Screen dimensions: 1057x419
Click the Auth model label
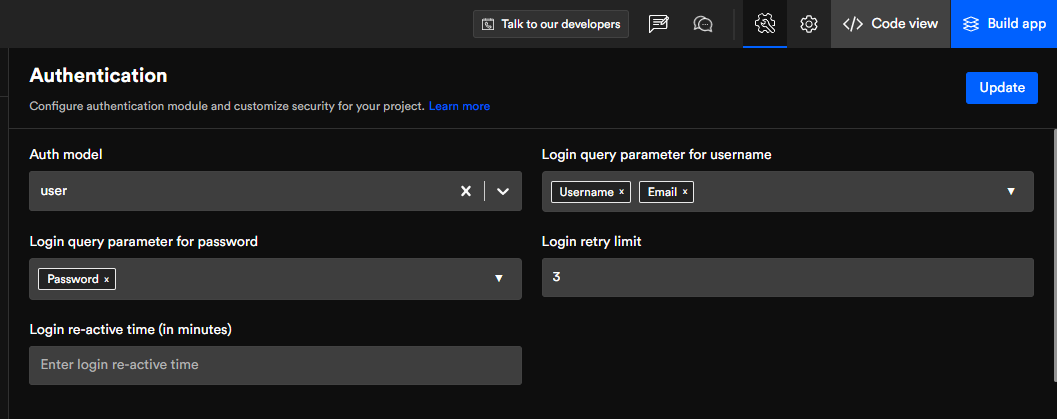pyautogui.click(x=66, y=154)
